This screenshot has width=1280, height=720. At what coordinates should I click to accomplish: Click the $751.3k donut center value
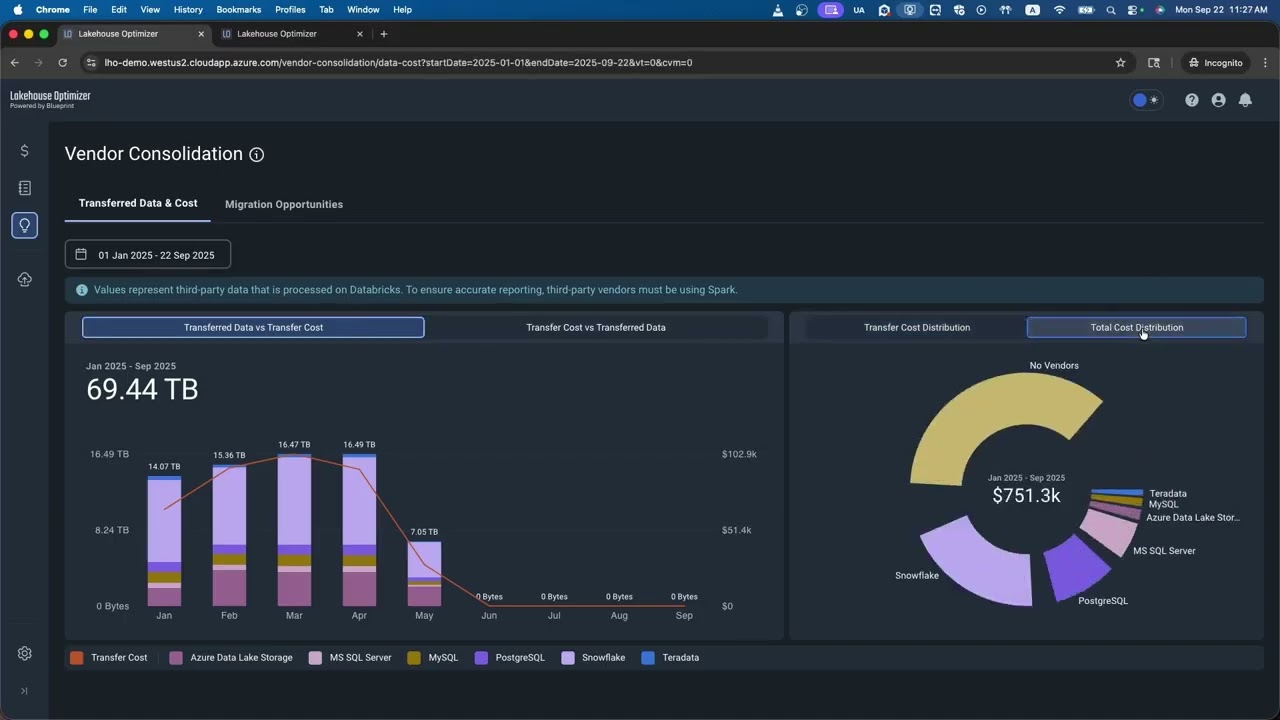[1026, 495]
